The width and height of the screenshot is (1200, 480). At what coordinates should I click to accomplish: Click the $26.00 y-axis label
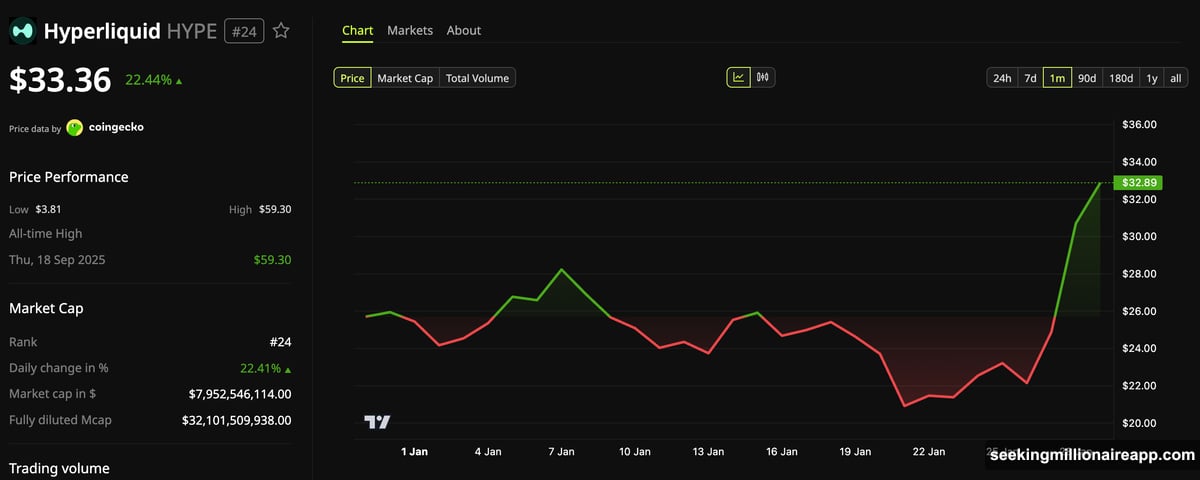pyautogui.click(x=1140, y=311)
